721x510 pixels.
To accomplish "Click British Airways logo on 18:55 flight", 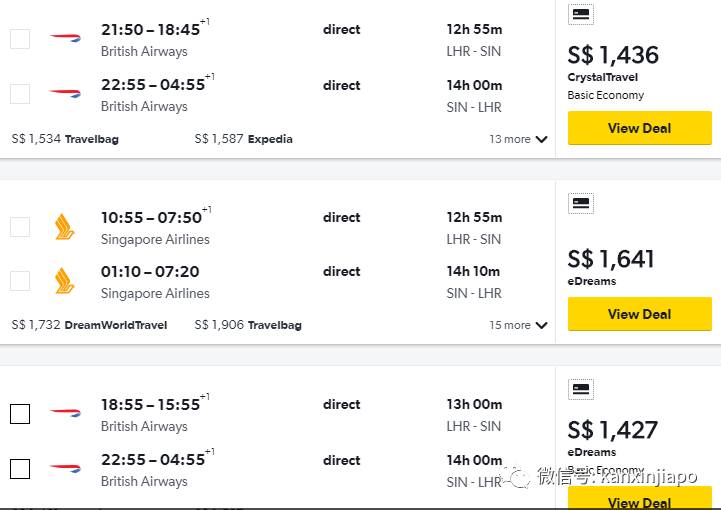I will coord(65,413).
